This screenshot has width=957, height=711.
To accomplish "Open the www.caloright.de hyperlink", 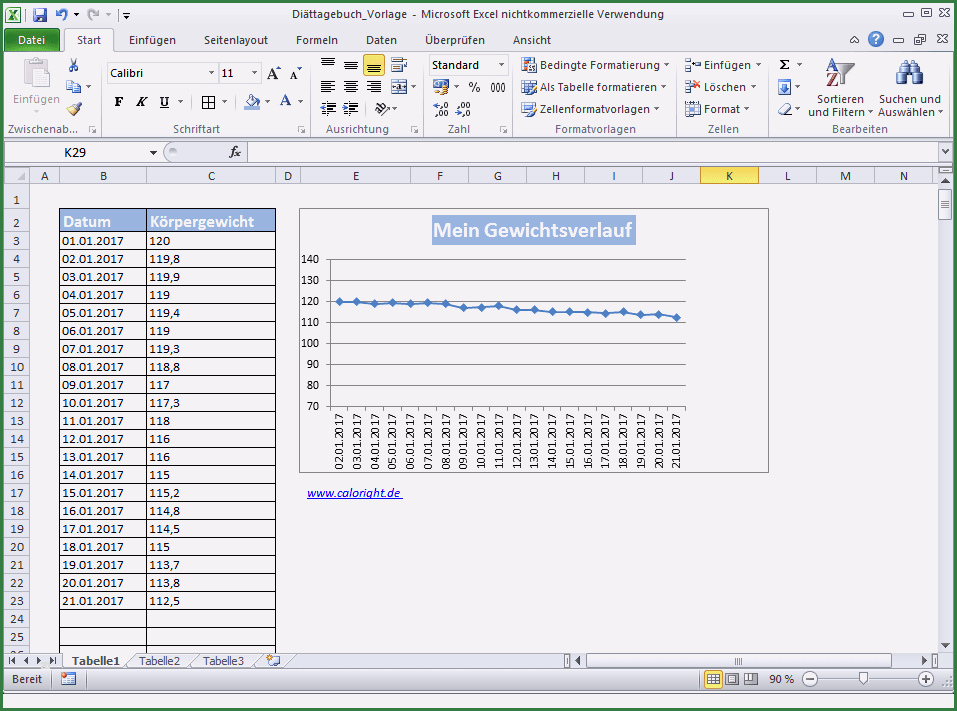I will 354,493.
